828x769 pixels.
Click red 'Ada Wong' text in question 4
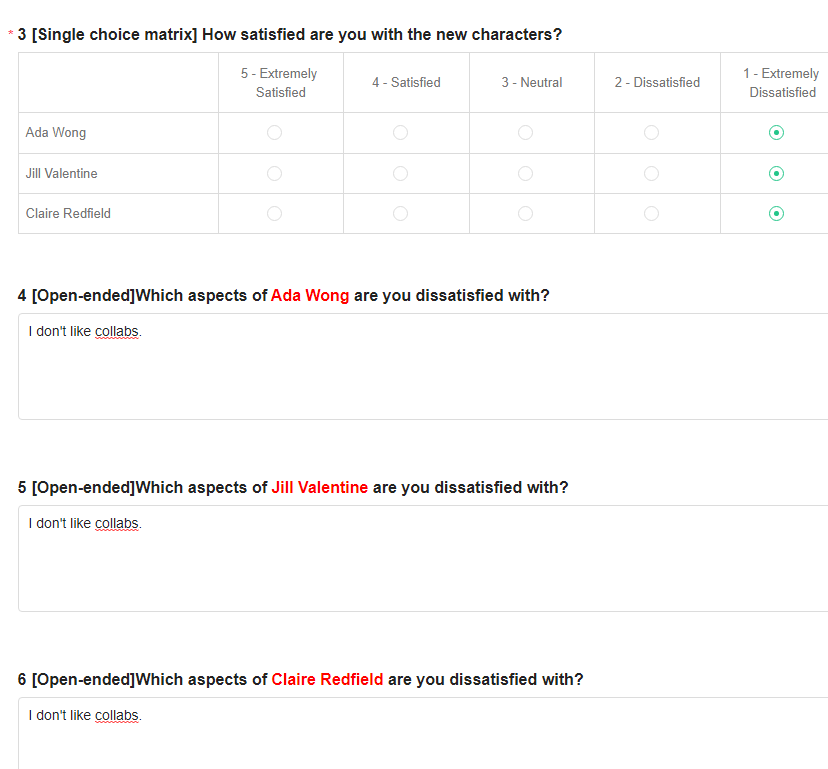pyautogui.click(x=310, y=295)
